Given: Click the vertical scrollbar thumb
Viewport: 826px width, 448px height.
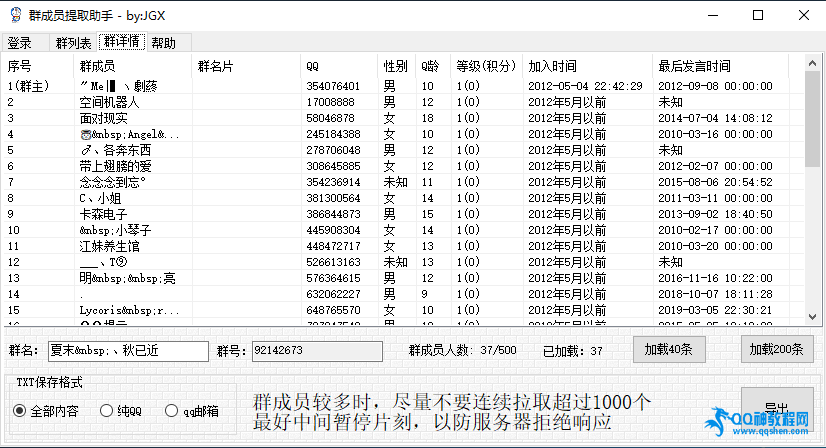Looking at the screenshot, I should pyautogui.click(x=812, y=119).
